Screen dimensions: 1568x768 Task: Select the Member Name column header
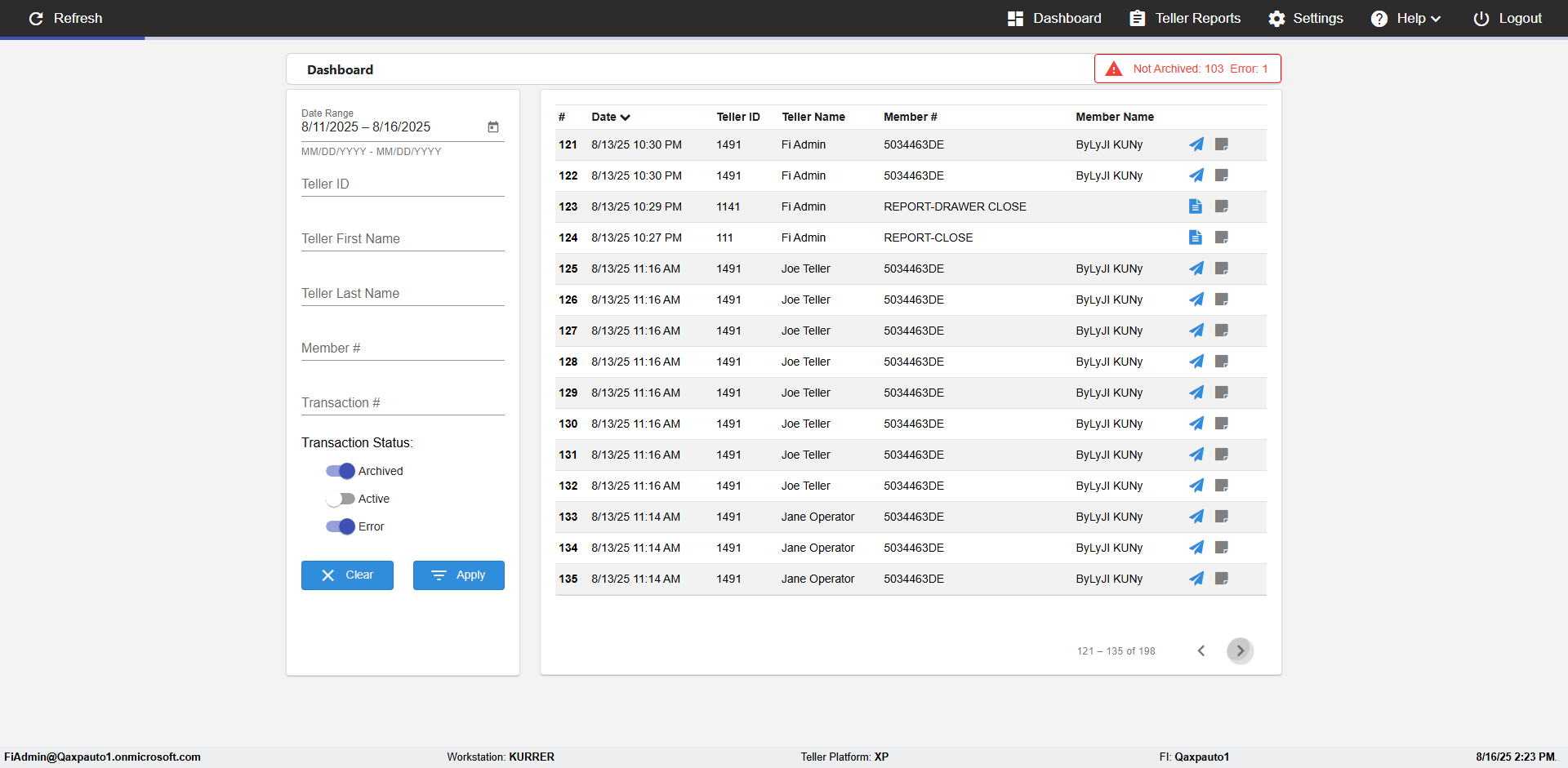[x=1115, y=117]
